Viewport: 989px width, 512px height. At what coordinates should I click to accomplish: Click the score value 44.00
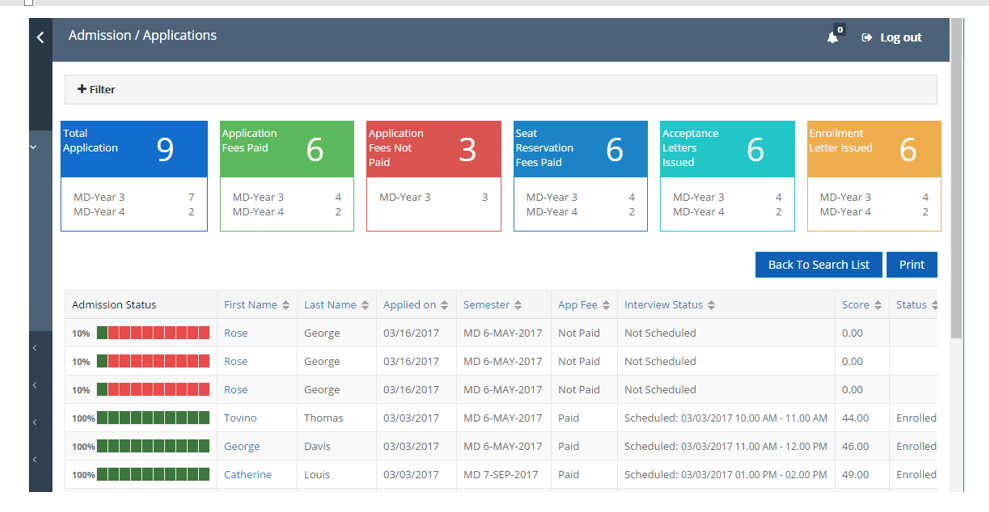point(855,418)
